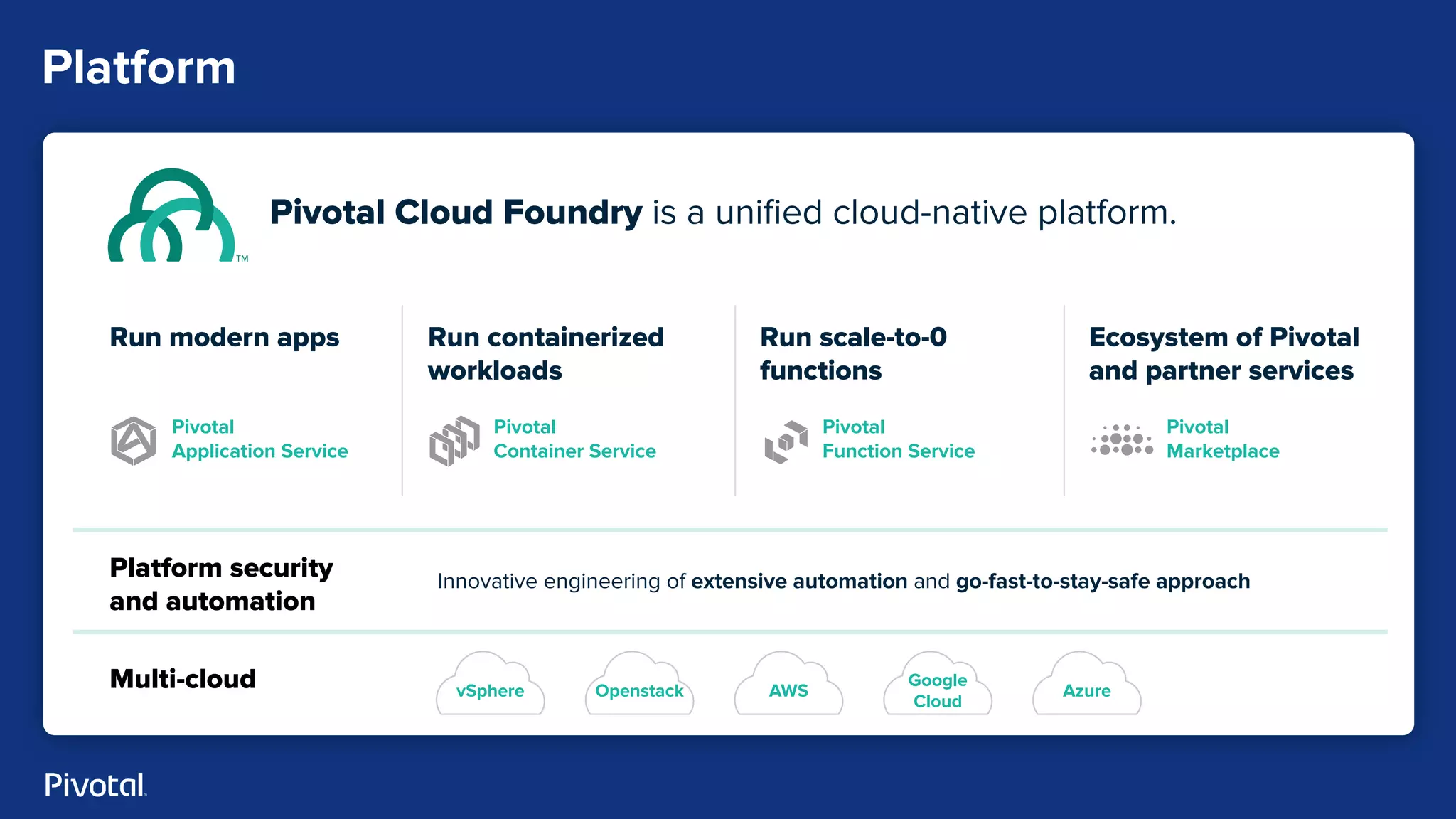The height and width of the screenshot is (819, 1456).
Task: Select the Azure cloud icon
Action: [1086, 686]
